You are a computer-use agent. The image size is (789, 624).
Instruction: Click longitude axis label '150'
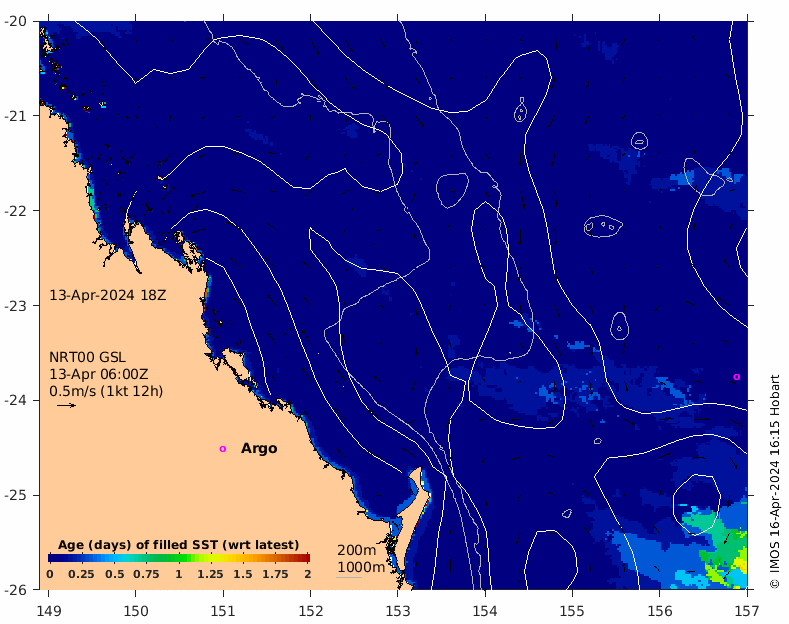pos(136,611)
